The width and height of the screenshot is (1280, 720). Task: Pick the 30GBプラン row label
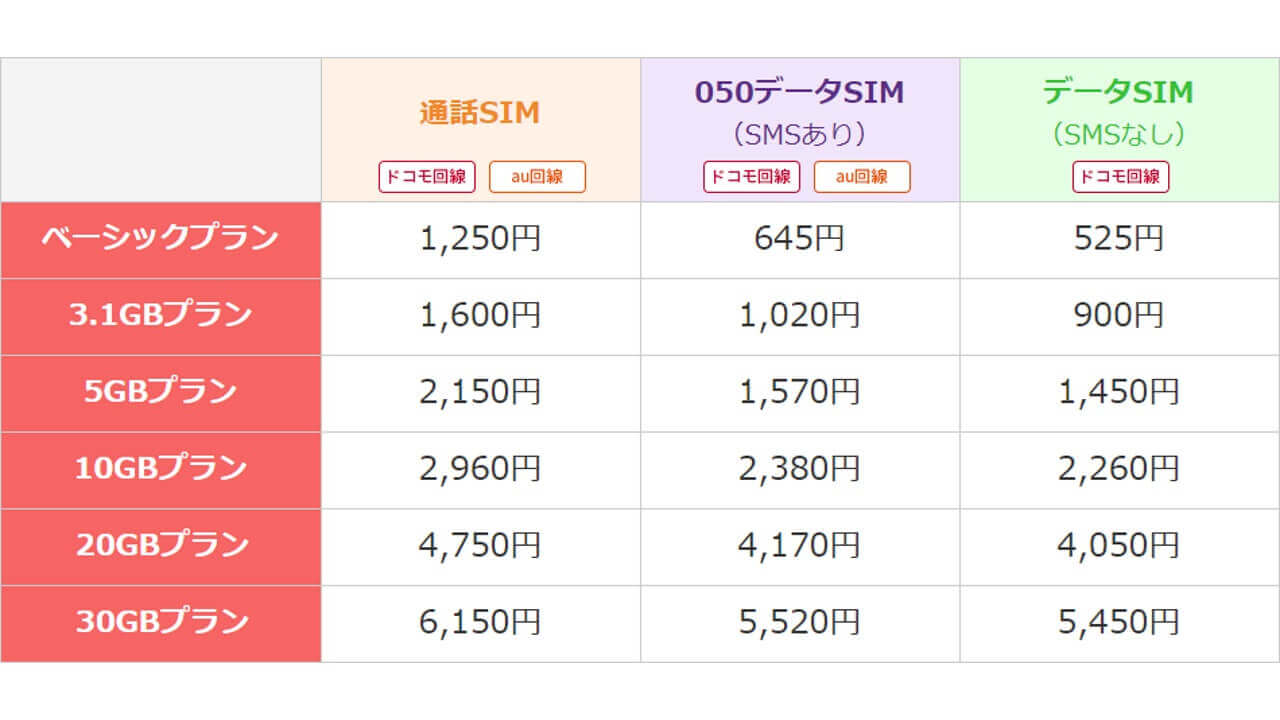coord(160,623)
